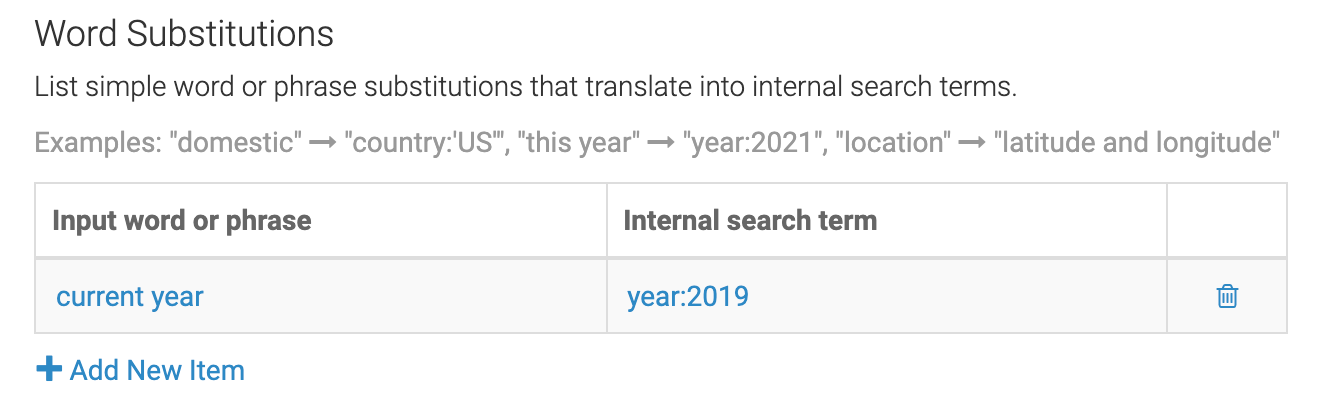Delete the "current year" substitution row

point(1227,296)
